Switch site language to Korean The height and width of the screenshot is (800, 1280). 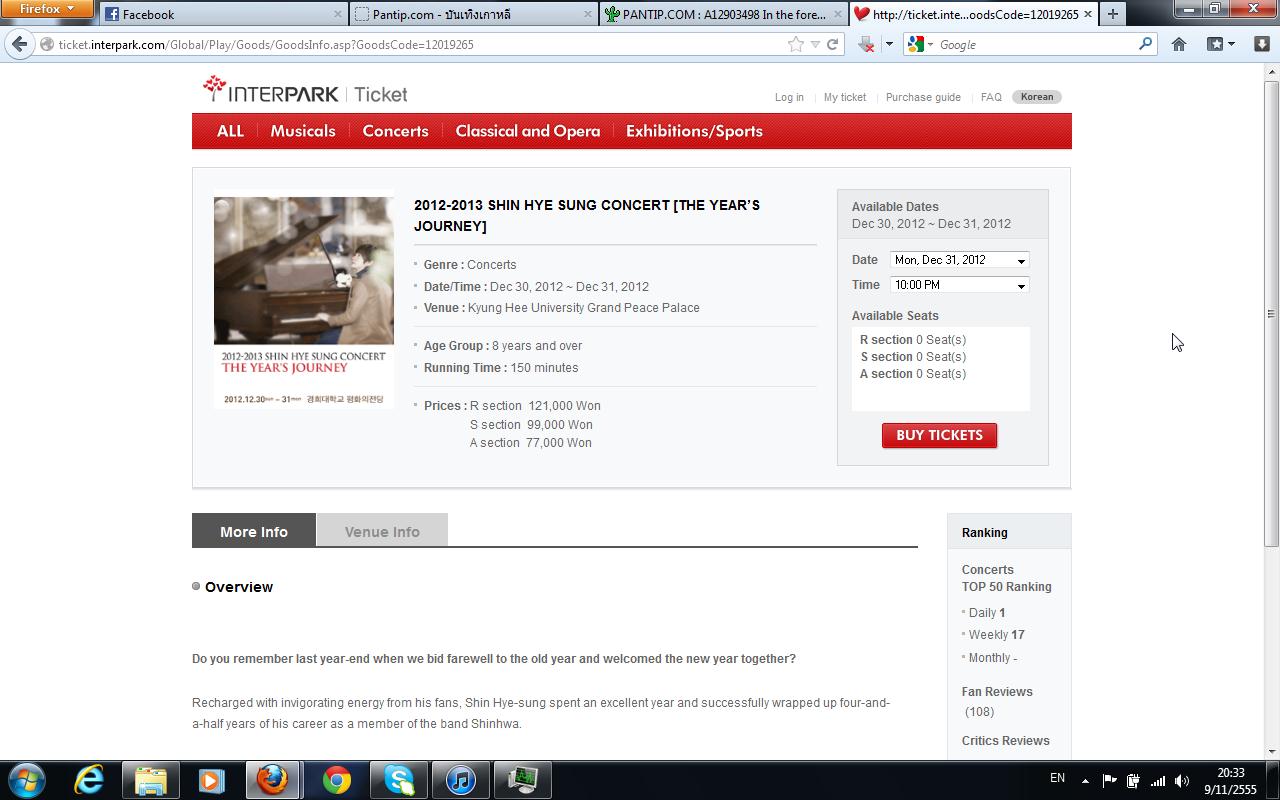(1037, 97)
